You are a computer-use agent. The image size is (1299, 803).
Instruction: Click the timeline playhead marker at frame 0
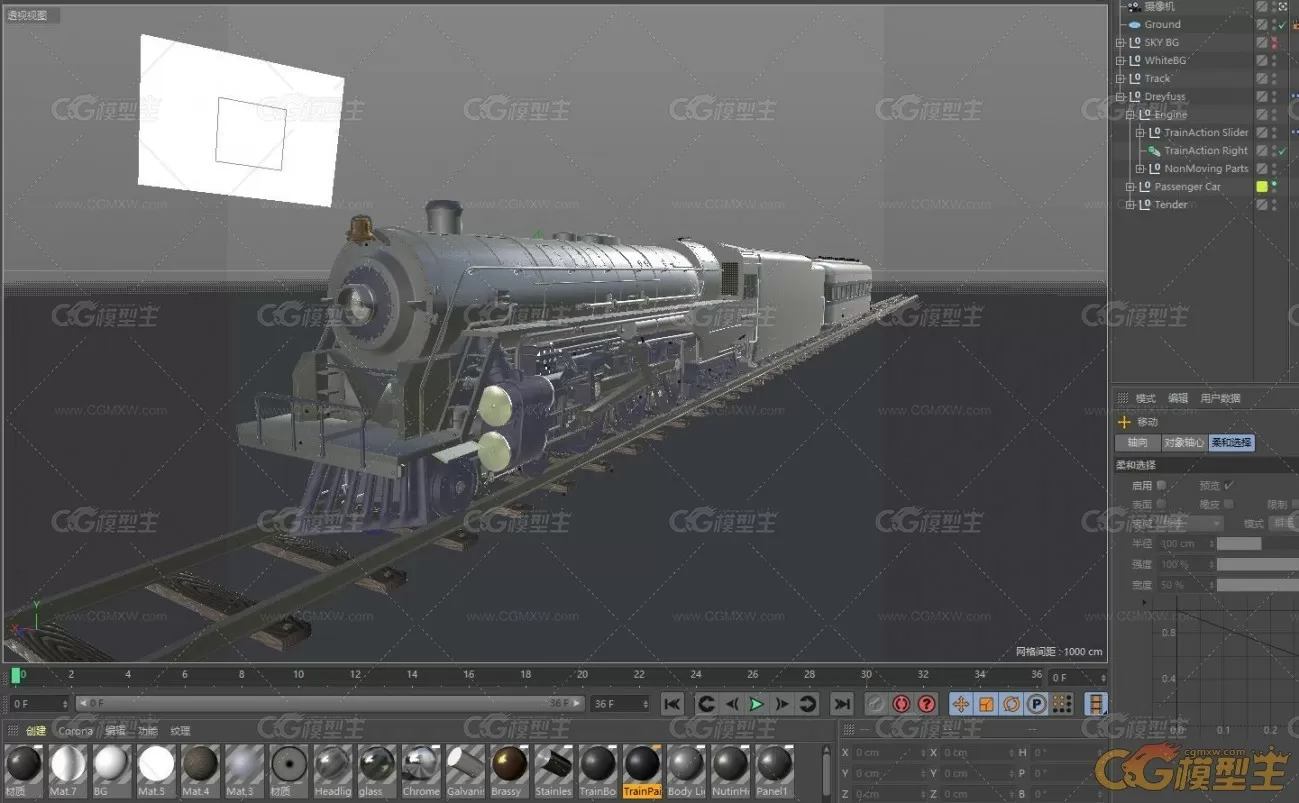click(15, 675)
